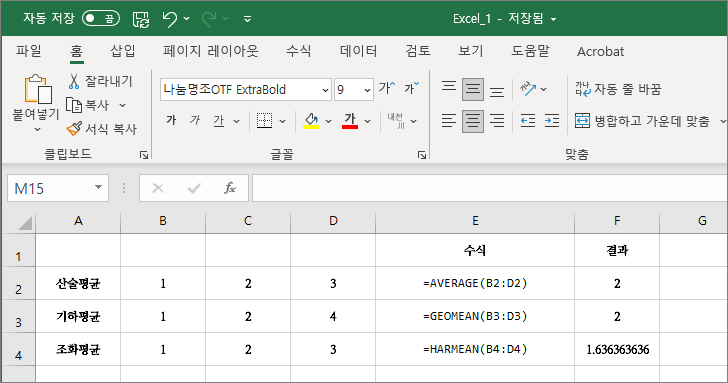Click 복사 (Copy) button
Image resolution: width=728 pixels, height=383 pixels.
click(88, 105)
